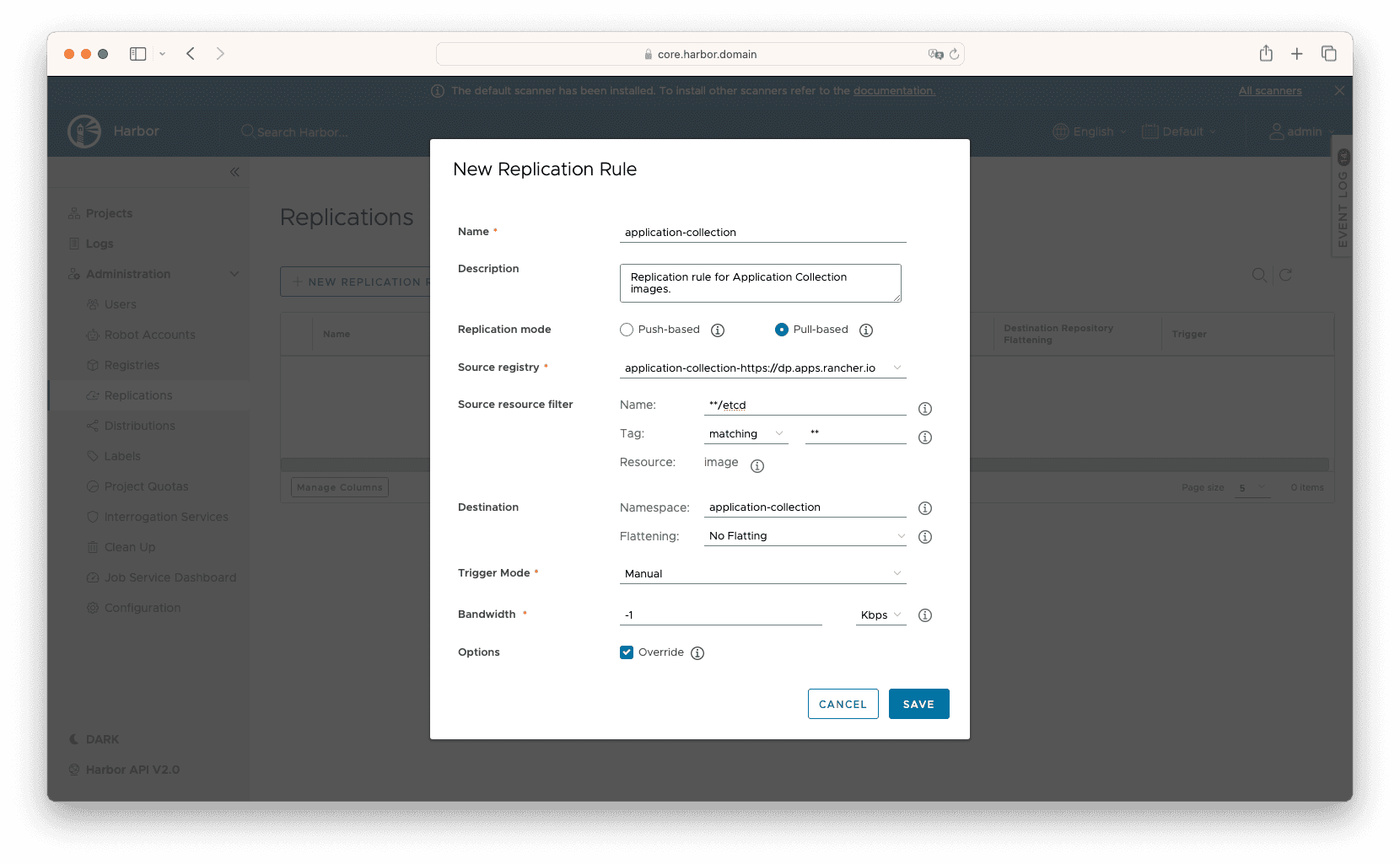Open the documentation link in the banner
Viewport: 1400px width, 864px height.
tap(894, 90)
